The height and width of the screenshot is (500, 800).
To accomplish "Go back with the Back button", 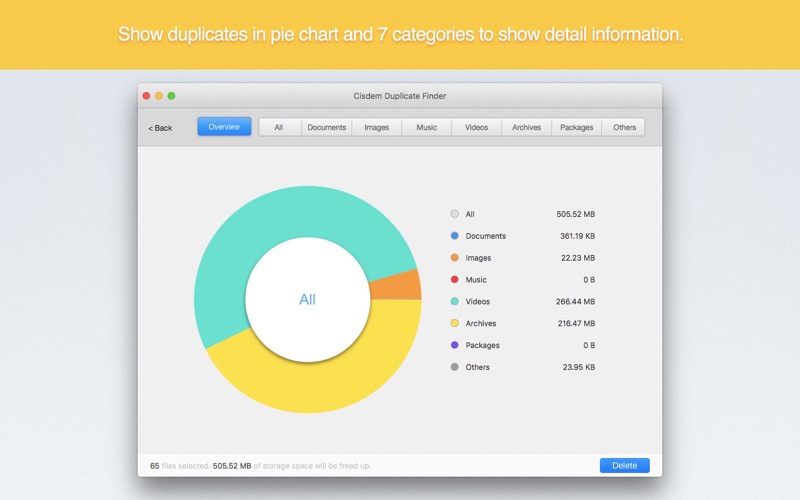I will (160, 128).
